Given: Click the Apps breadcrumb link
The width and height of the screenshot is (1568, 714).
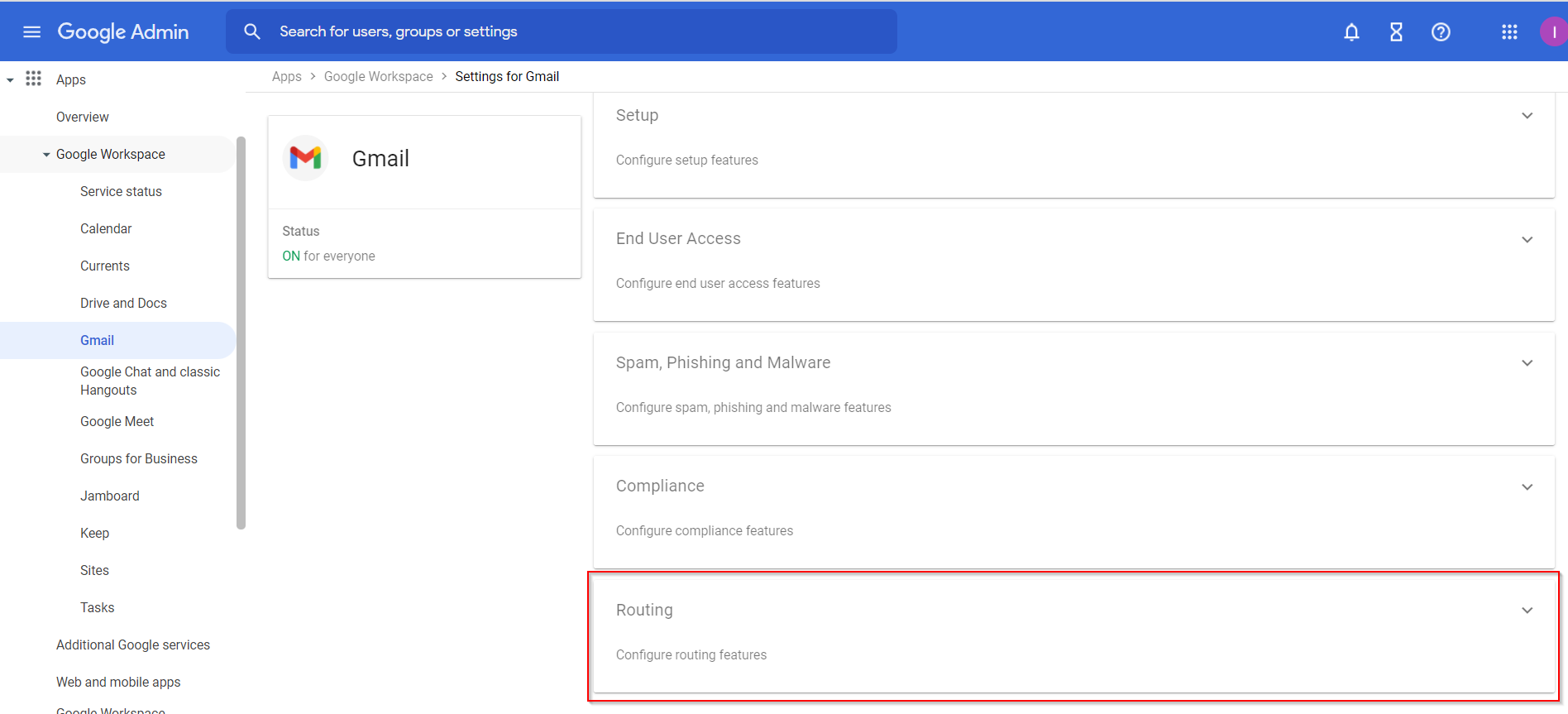Looking at the screenshot, I should pyautogui.click(x=286, y=76).
